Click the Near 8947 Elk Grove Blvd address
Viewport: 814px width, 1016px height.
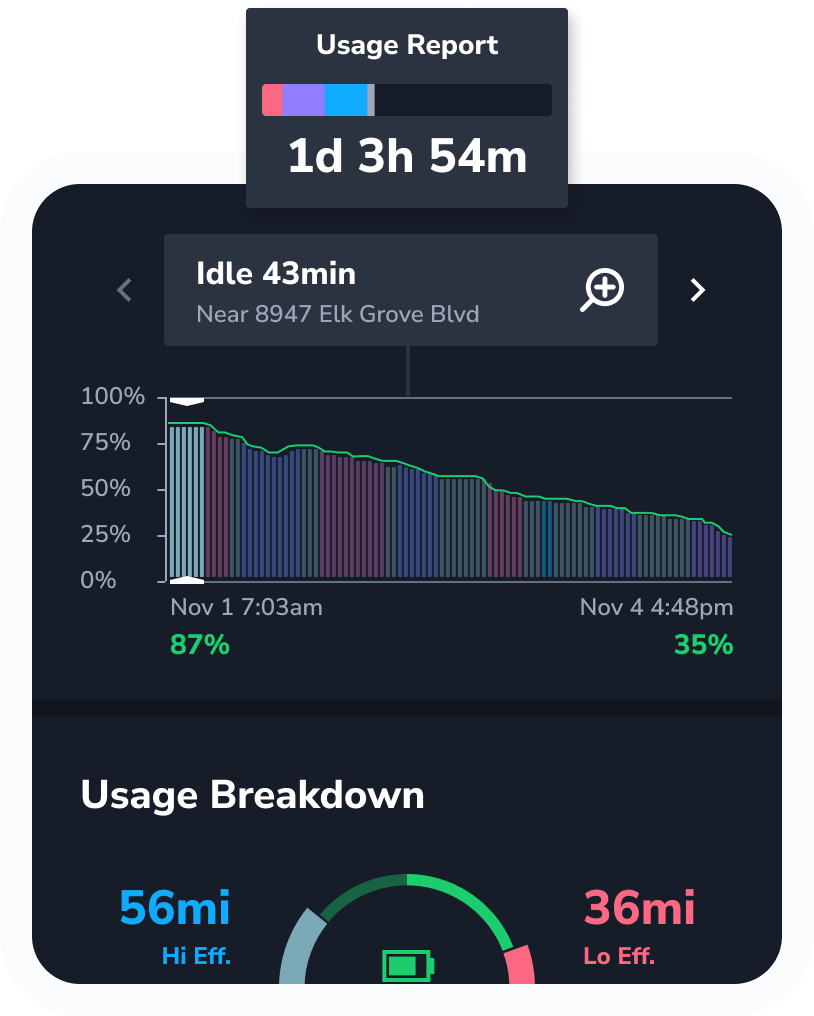point(337,314)
